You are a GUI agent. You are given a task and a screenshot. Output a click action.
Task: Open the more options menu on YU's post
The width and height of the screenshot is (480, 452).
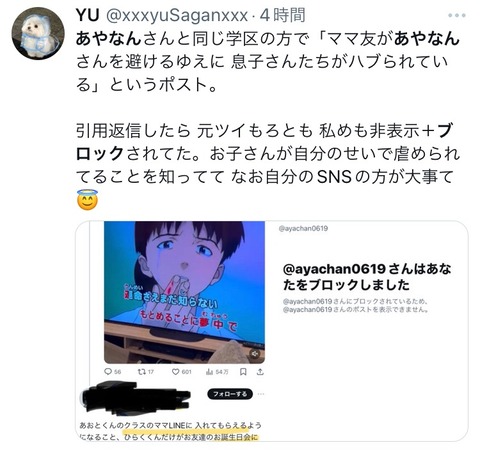point(456,15)
